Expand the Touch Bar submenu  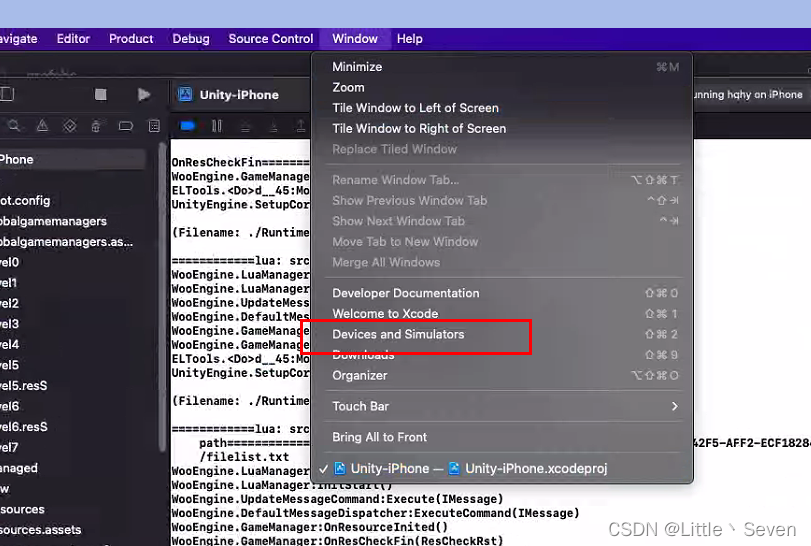502,406
